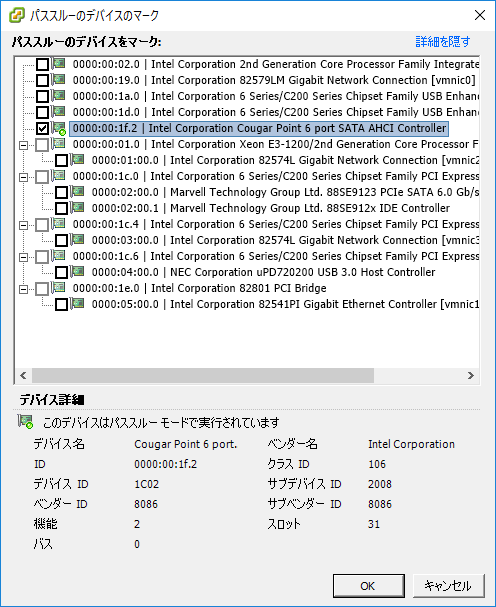Click device icon for 0000:00:02.0 row
Screen dimensions: 496x607
coord(59,63)
